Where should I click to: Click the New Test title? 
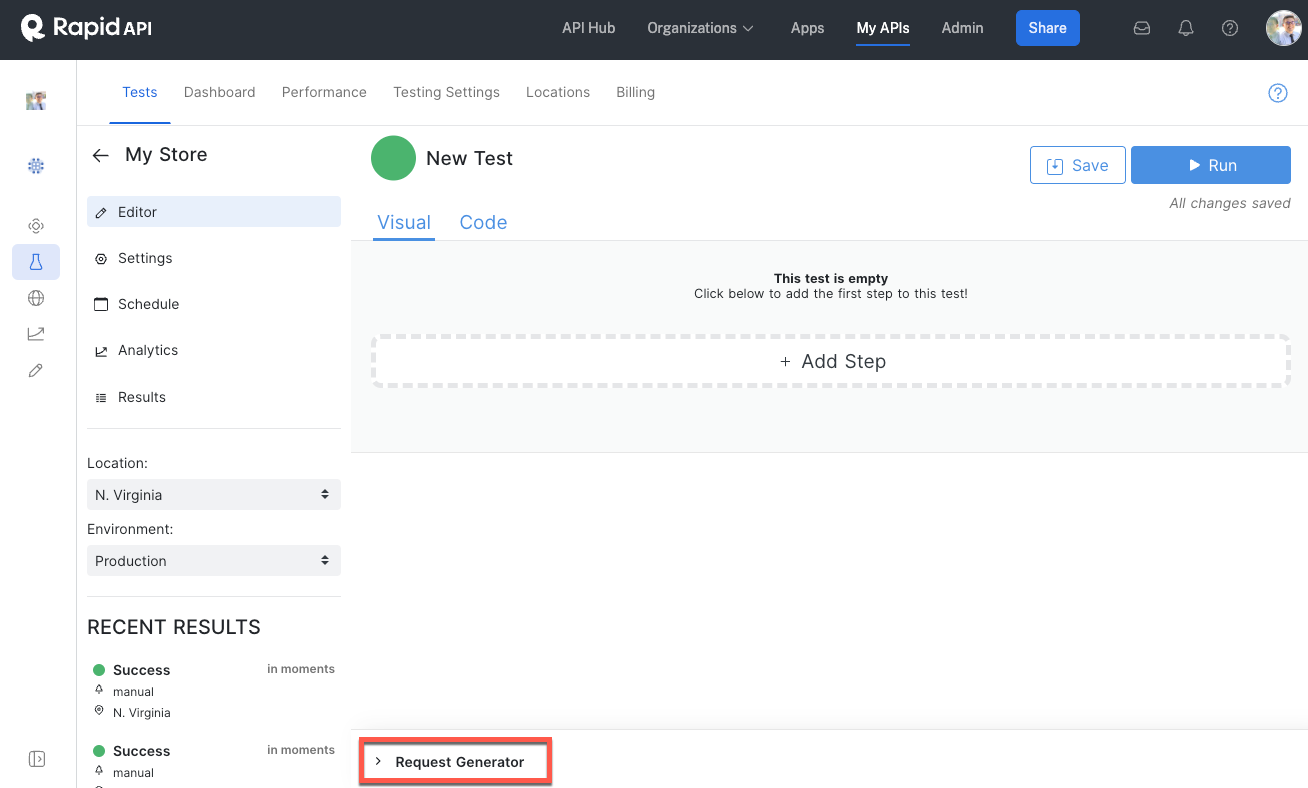click(x=469, y=158)
